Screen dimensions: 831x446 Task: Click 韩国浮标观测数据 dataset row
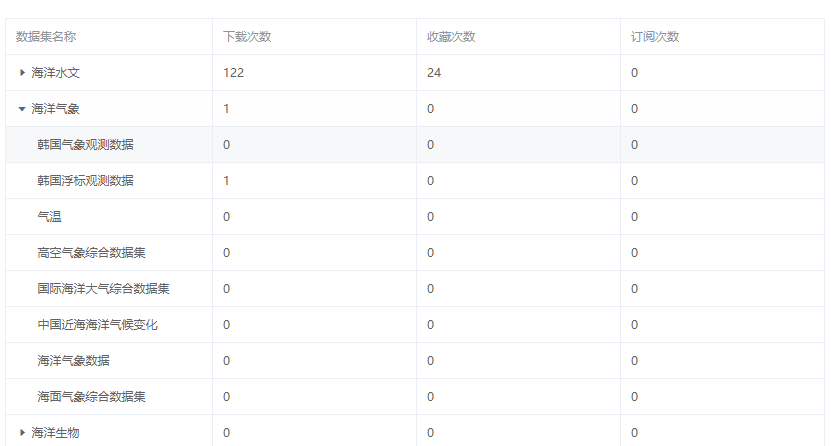pyautogui.click(x=415, y=181)
